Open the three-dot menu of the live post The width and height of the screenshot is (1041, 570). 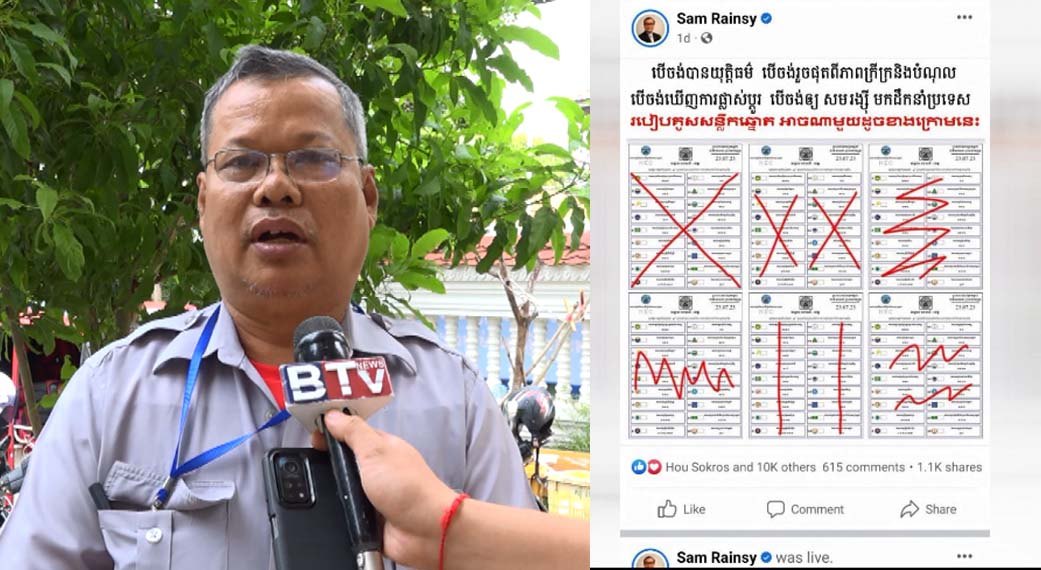click(964, 556)
